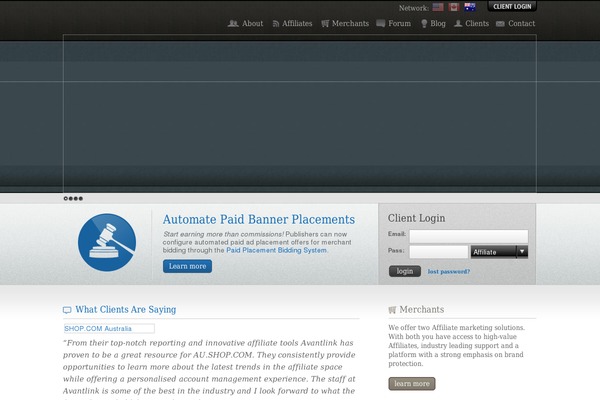
Task: Click the lightbulb icon next to Blog
Action: (x=424, y=23)
